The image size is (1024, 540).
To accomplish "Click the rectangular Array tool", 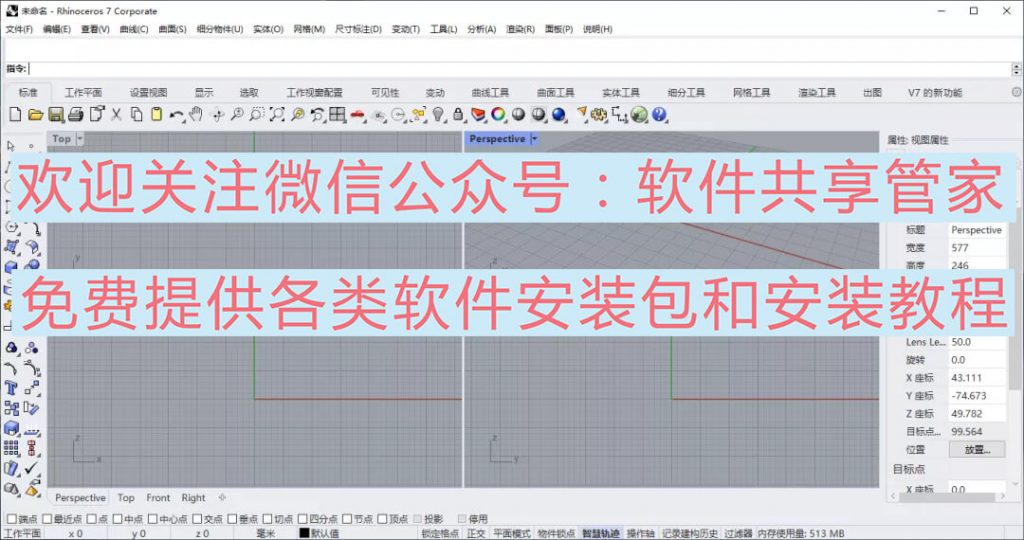I will click(x=11, y=447).
